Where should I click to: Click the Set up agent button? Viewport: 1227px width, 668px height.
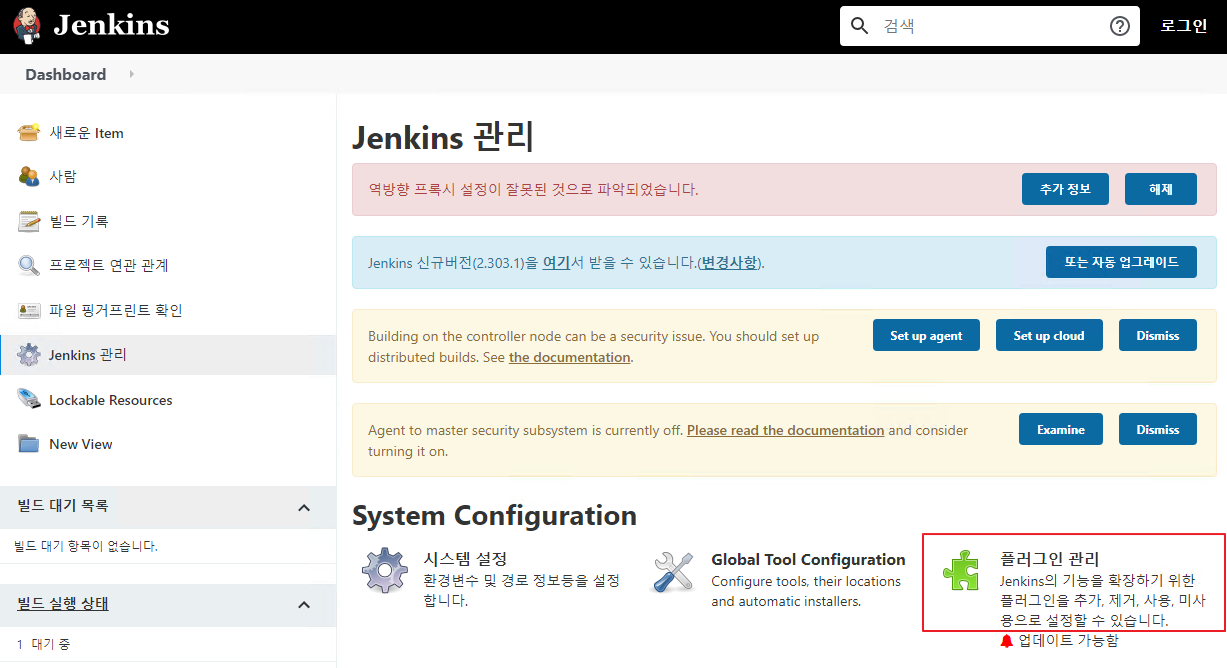pyautogui.click(x=926, y=335)
